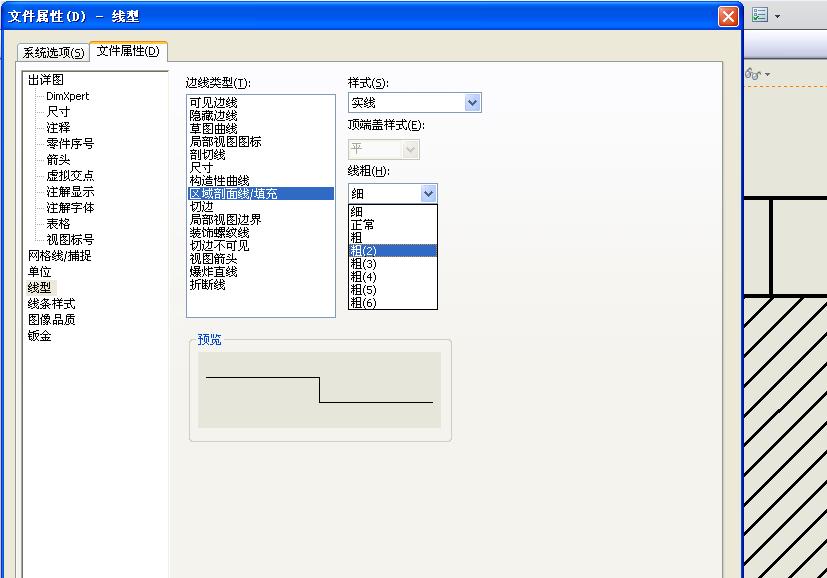Click the options list icon in background window

click(759, 15)
